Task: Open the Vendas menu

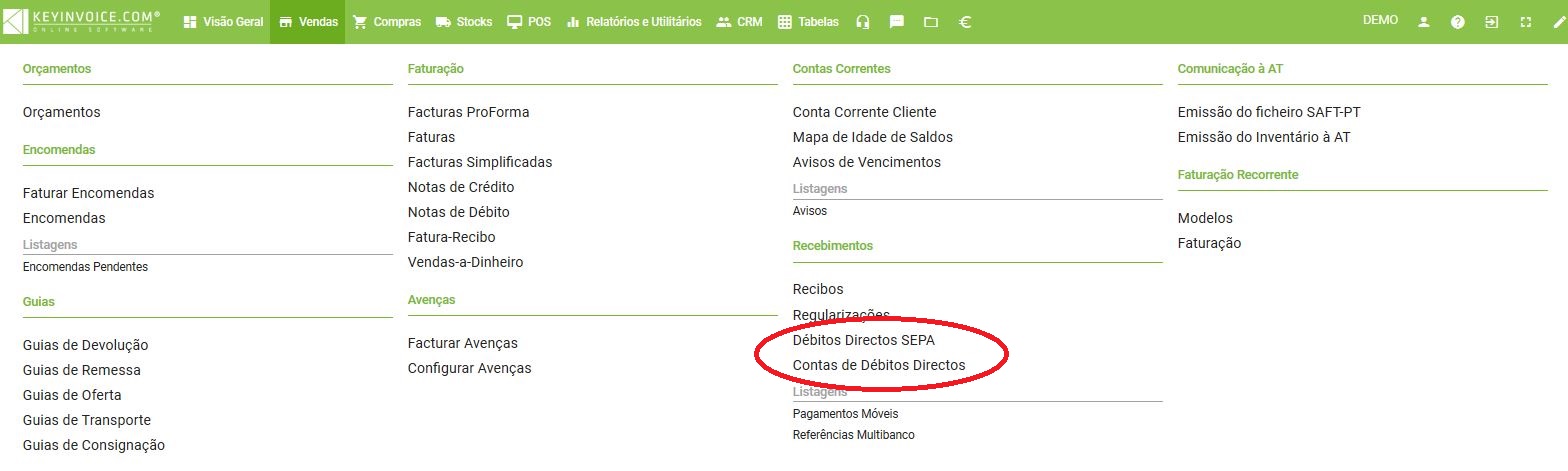Action: click(x=308, y=22)
